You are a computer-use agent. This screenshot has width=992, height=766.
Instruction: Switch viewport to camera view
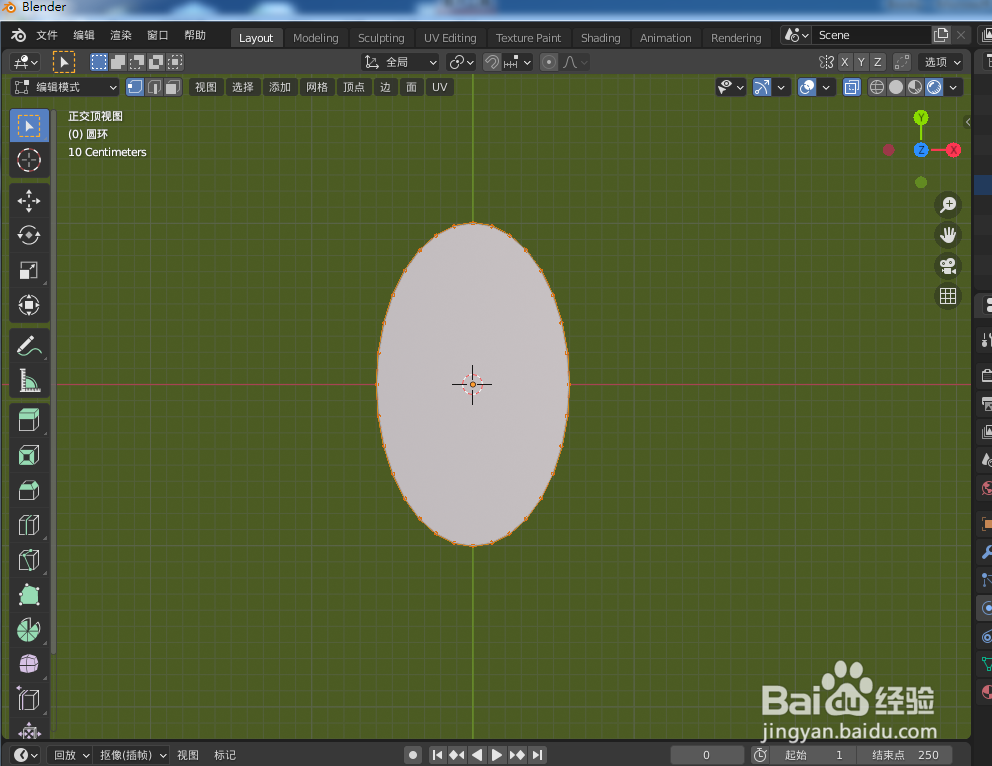(947, 266)
